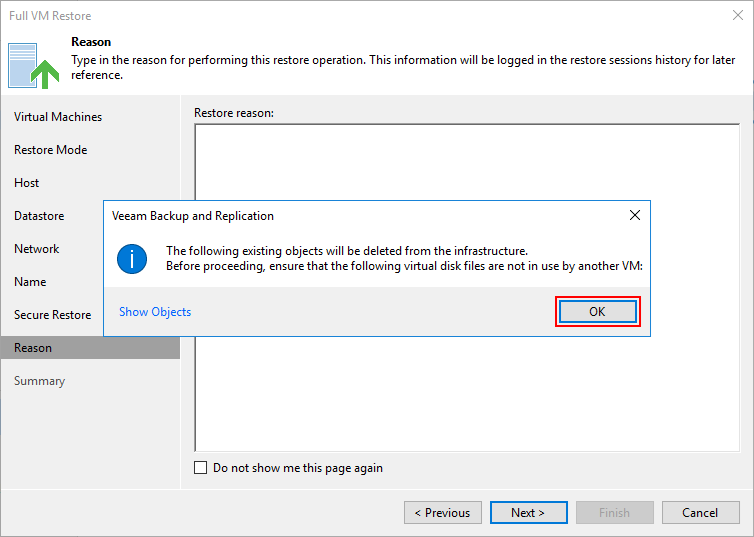The width and height of the screenshot is (754, 537).
Task: Cancel the restore wizard
Action: click(x=701, y=512)
